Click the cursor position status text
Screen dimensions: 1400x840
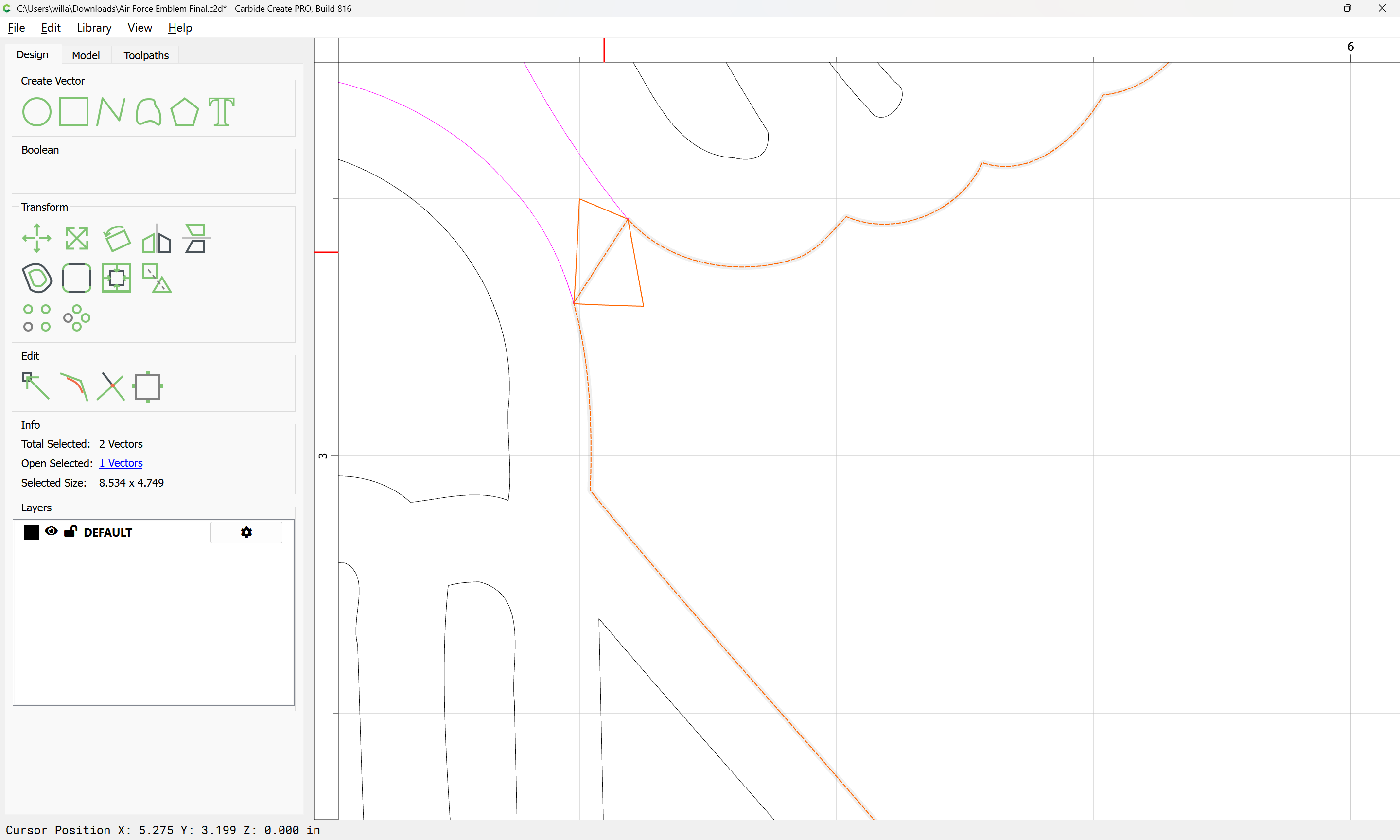coord(163,830)
